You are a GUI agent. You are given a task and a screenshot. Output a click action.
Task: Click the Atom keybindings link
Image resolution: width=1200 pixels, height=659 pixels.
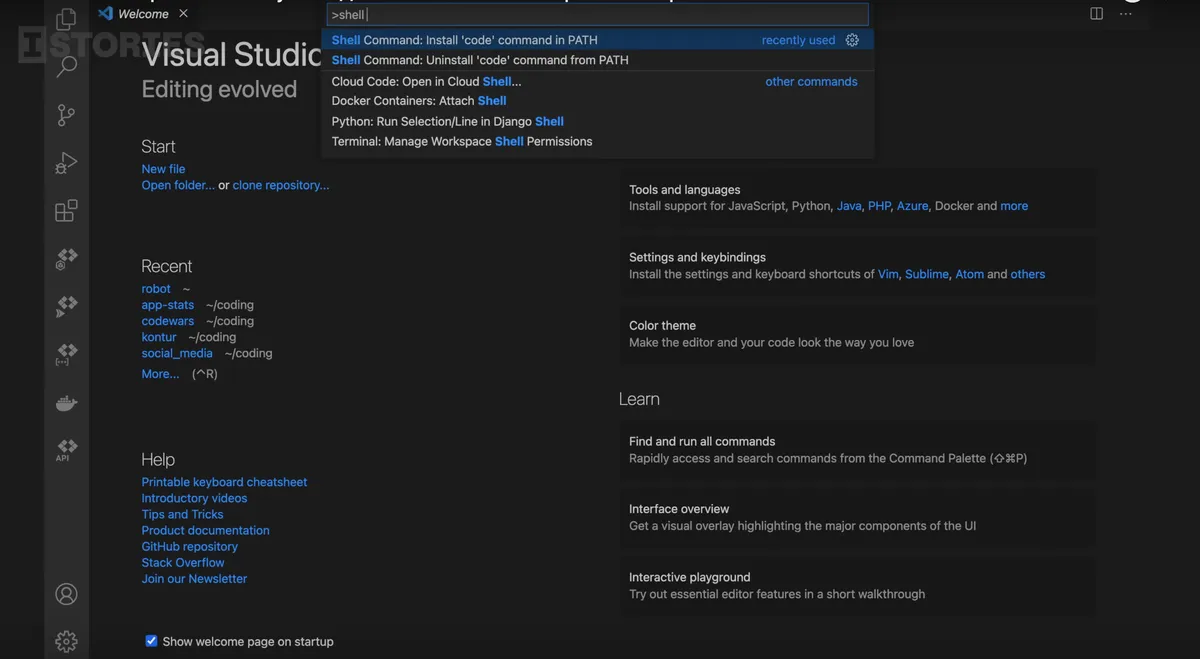pos(969,274)
